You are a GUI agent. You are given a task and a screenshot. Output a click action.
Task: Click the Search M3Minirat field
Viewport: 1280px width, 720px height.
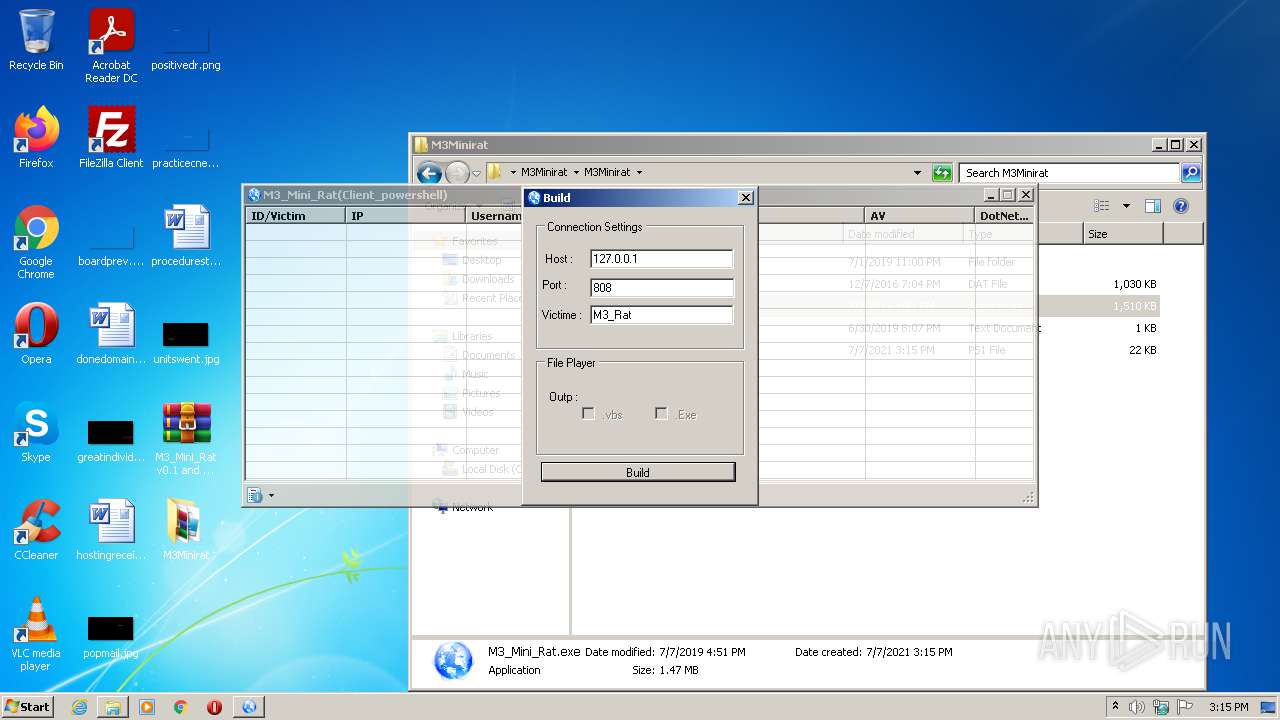[x=1069, y=173]
